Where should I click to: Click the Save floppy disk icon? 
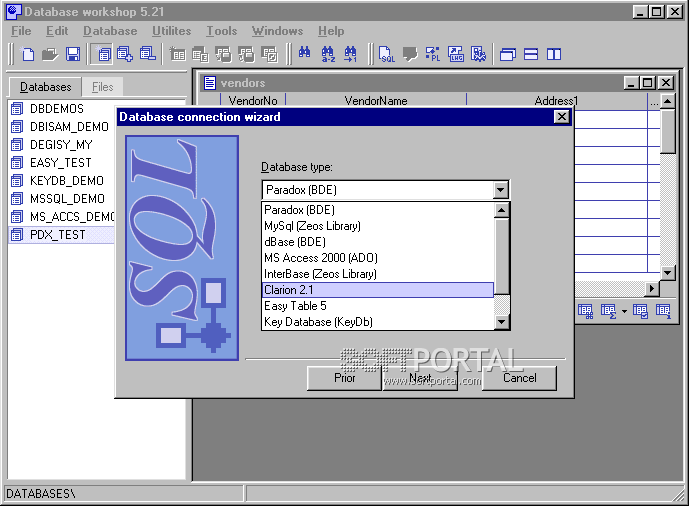pyautogui.click(x=73, y=54)
